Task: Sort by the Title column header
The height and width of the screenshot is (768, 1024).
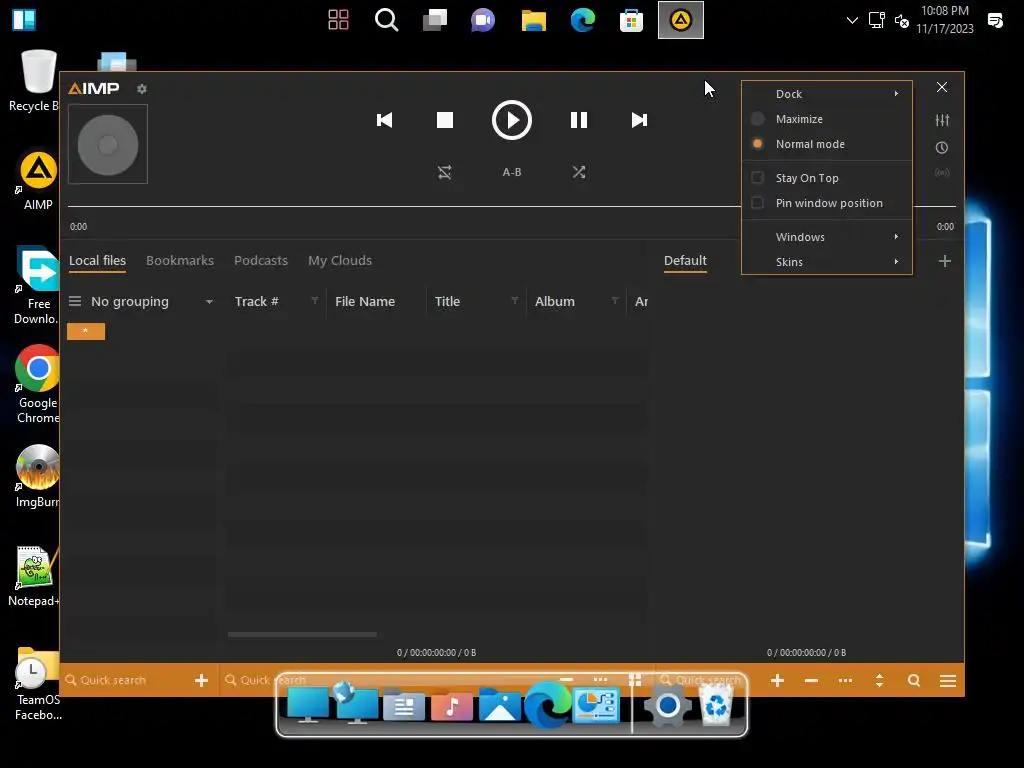Action: click(447, 302)
